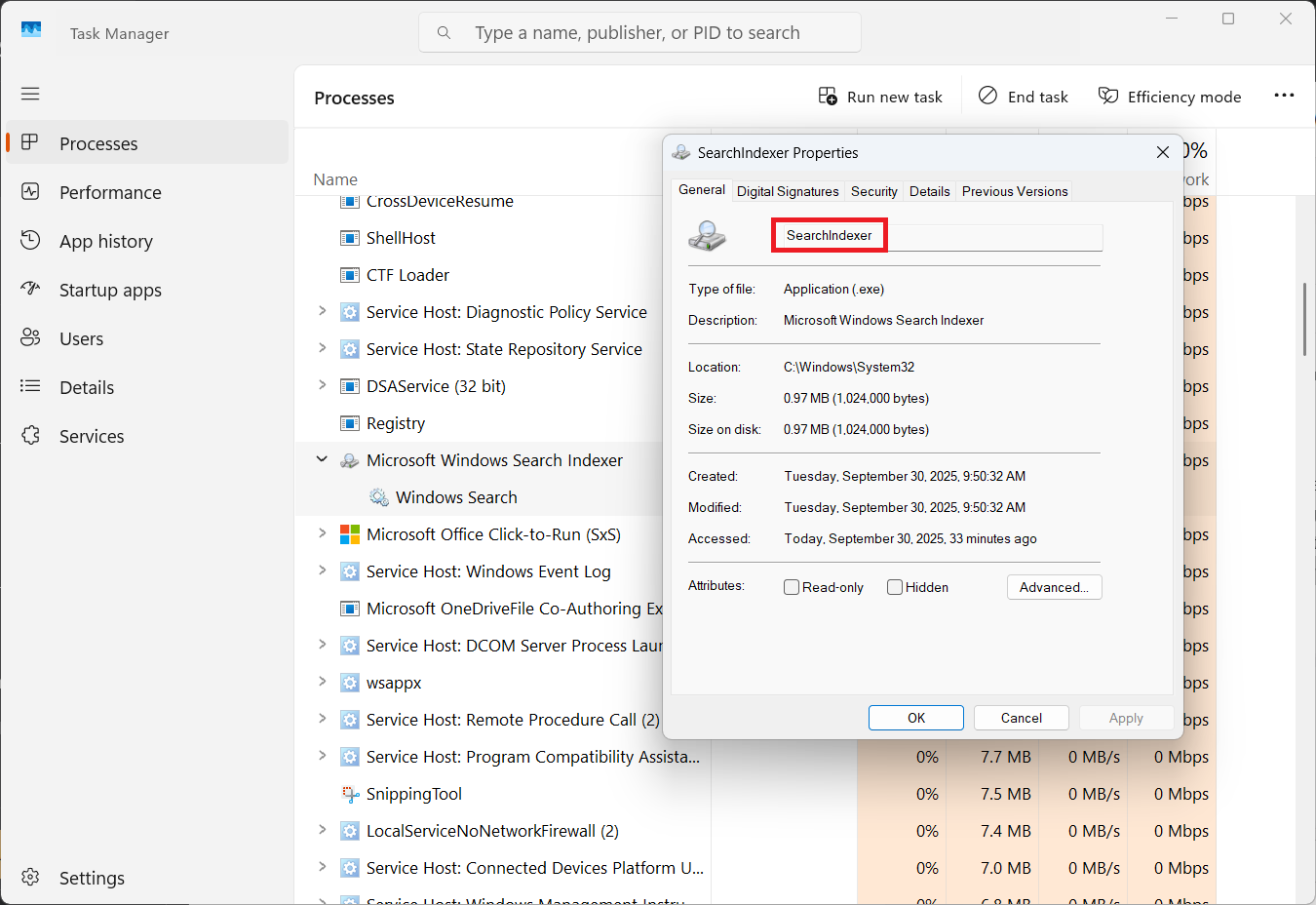Open Settings gear in sidebar
1316x905 pixels.
[x=30, y=878]
